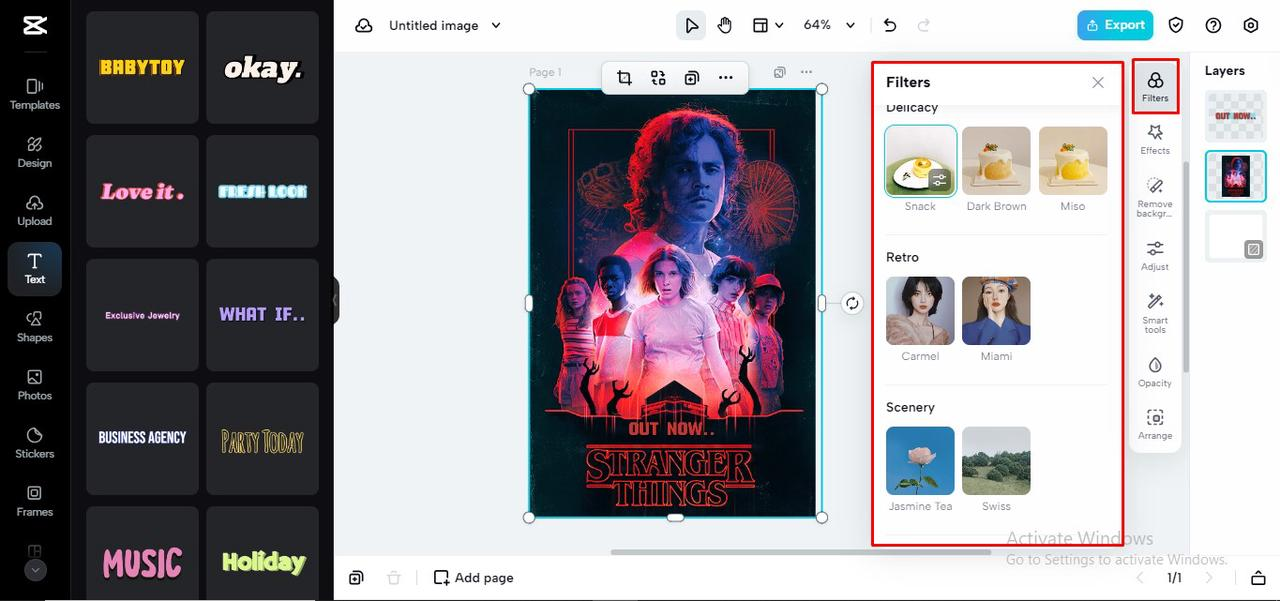The width and height of the screenshot is (1280, 601).
Task: Apply the Carmel filter
Action: (x=920, y=310)
